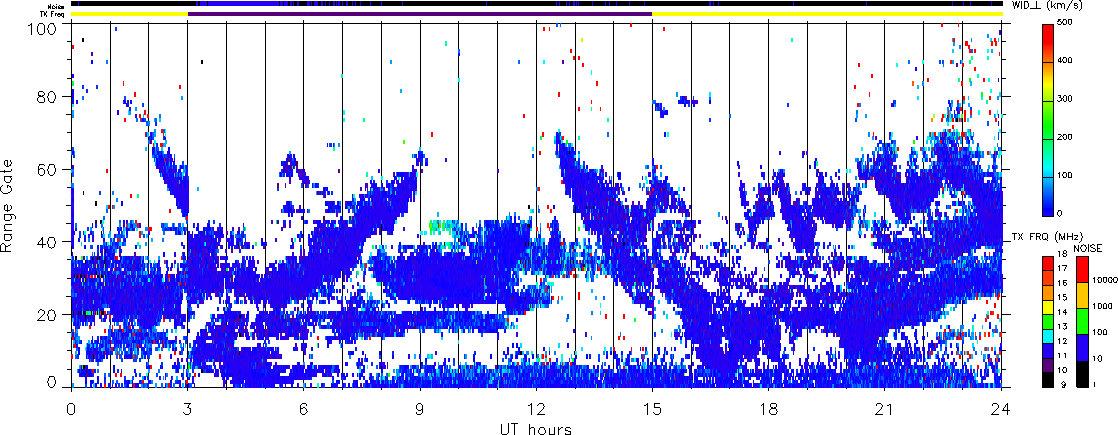Click the green segment of NOISE legend

tap(1081, 320)
